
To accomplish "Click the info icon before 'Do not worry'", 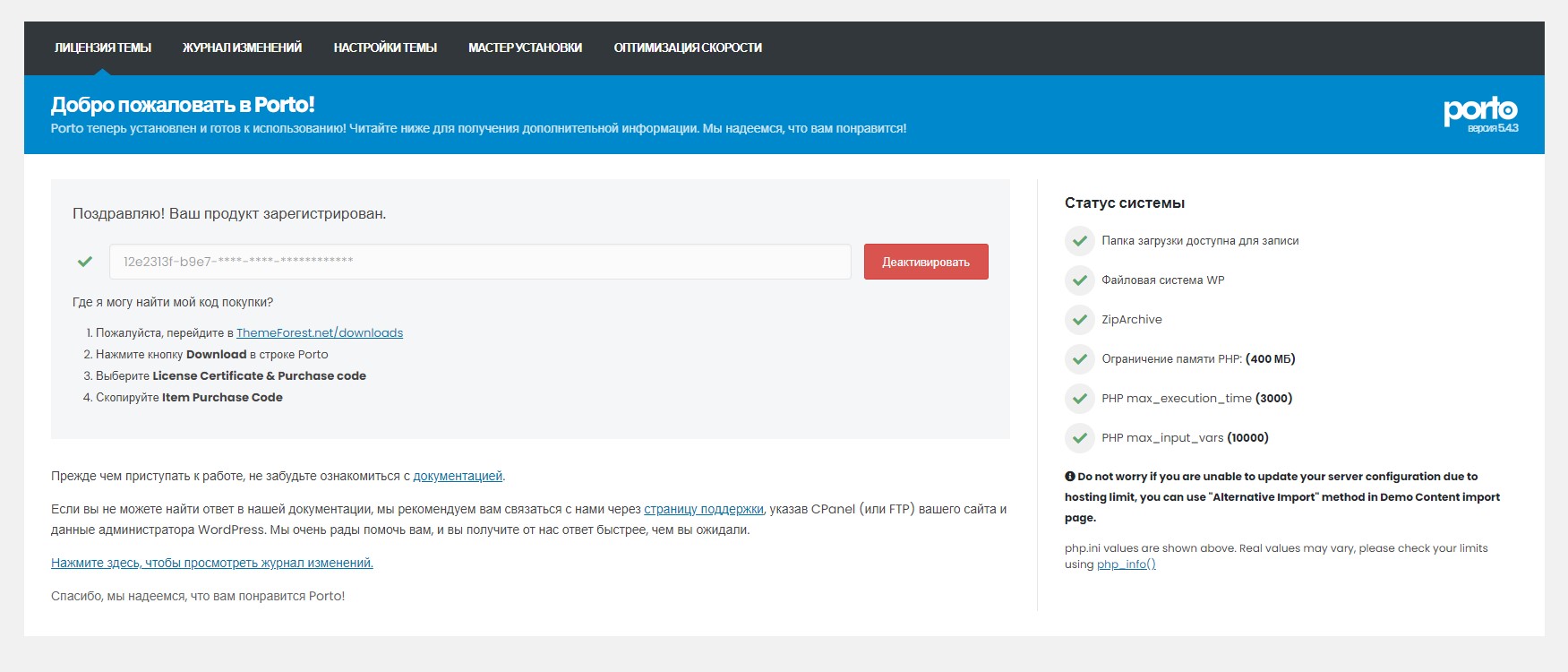I will point(1069,477).
